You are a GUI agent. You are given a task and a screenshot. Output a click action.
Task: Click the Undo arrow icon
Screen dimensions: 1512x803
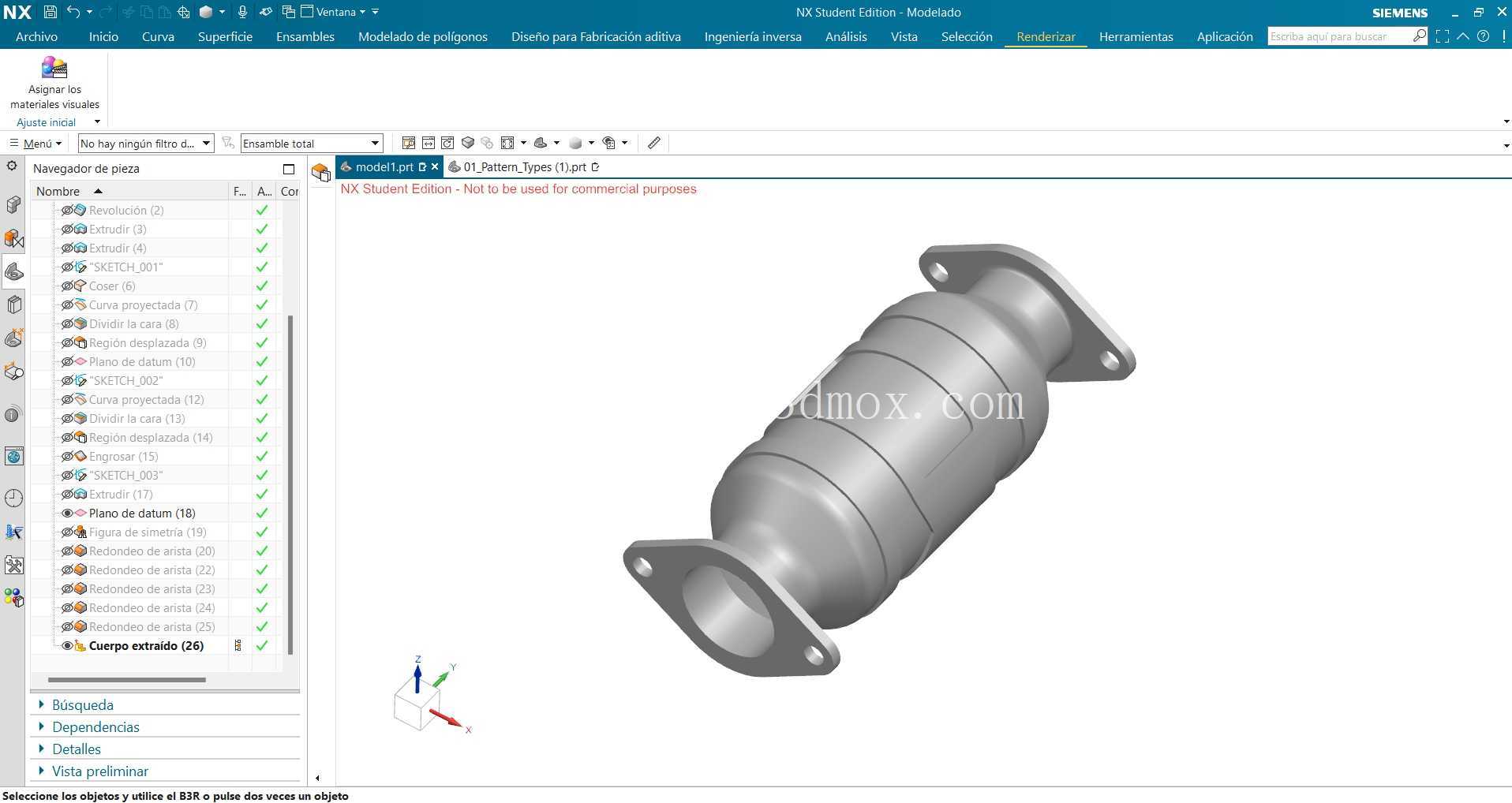click(x=73, y=12)
